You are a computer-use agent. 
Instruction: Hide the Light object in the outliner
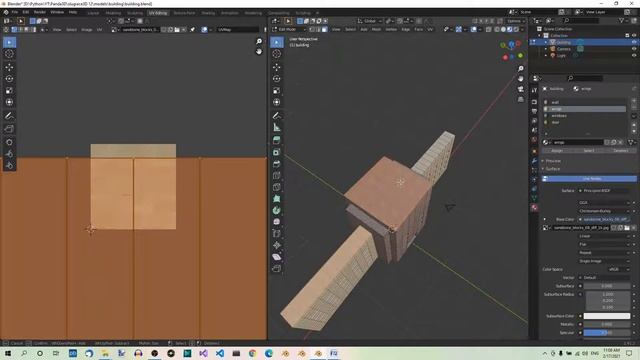634,55
